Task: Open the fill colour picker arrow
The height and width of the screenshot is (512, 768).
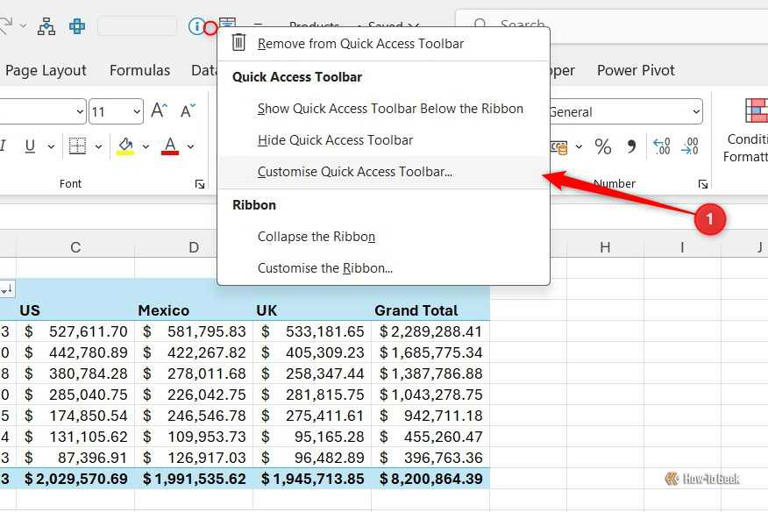Action: coord(145,146)
